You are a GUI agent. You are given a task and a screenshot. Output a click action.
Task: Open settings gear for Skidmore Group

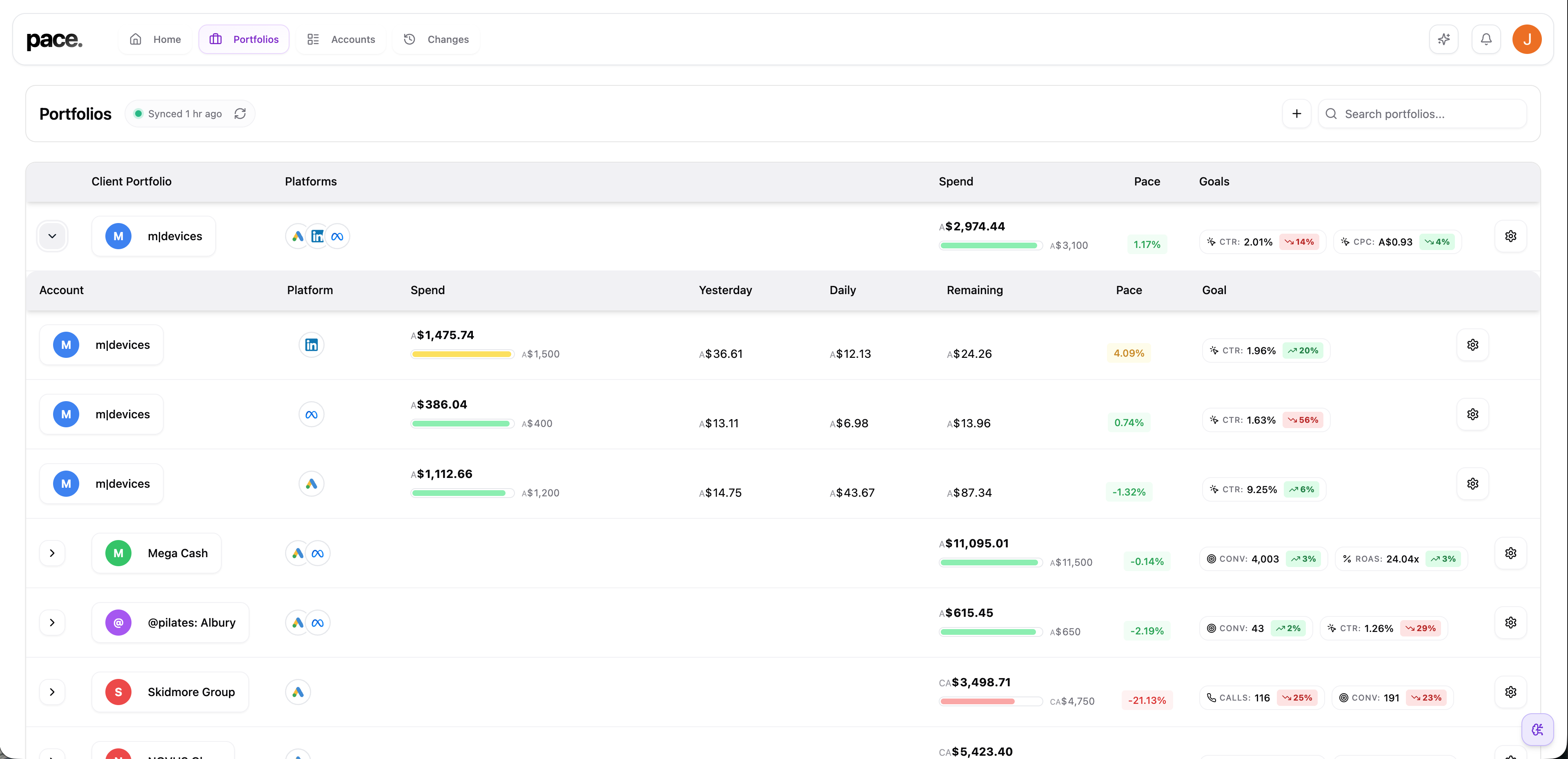[x=1510, y=692]
